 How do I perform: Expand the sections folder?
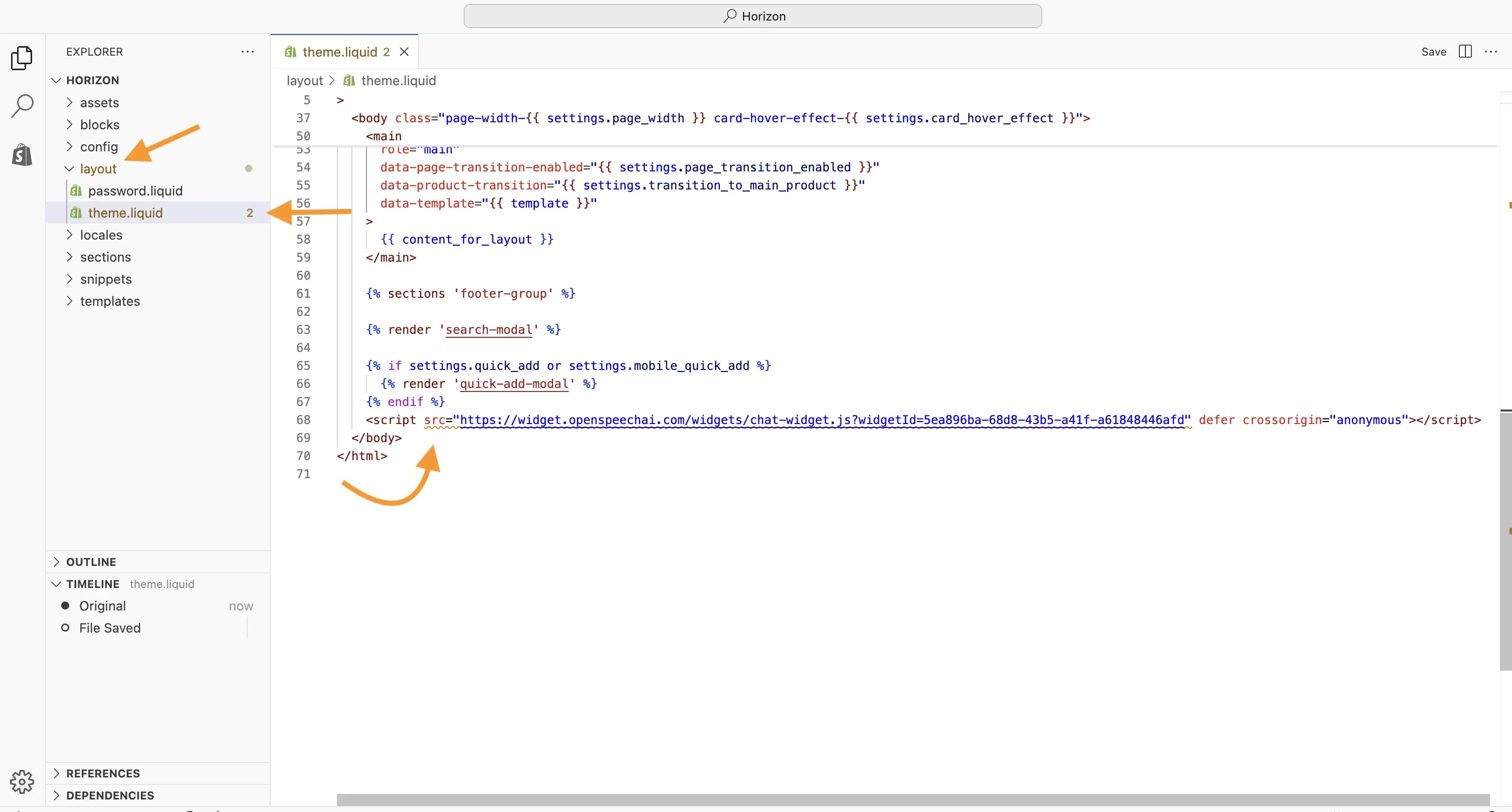click(158, 257)
